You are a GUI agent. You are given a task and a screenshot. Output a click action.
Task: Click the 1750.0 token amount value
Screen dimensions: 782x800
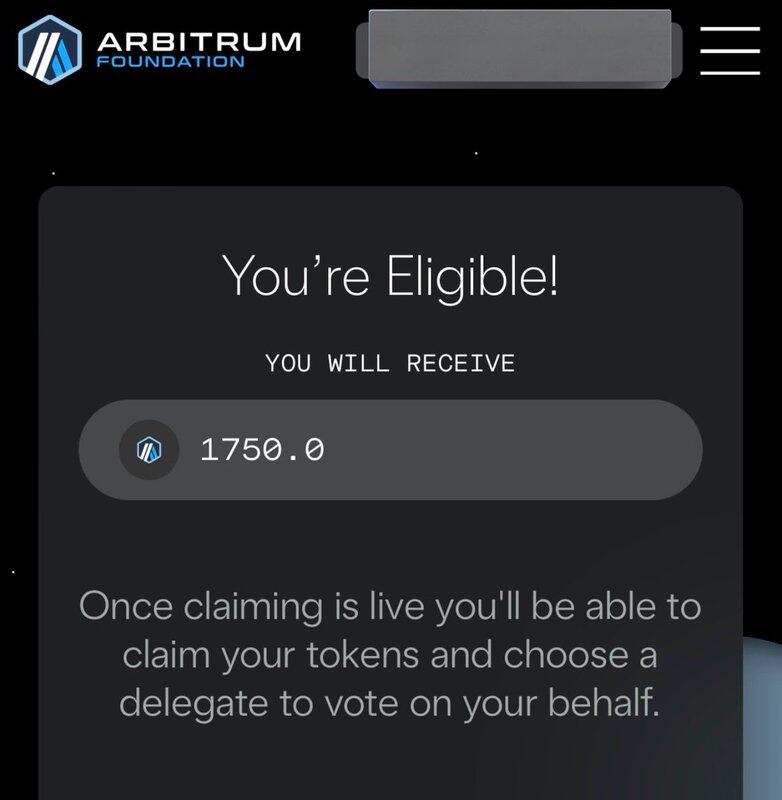coord(262,450)
